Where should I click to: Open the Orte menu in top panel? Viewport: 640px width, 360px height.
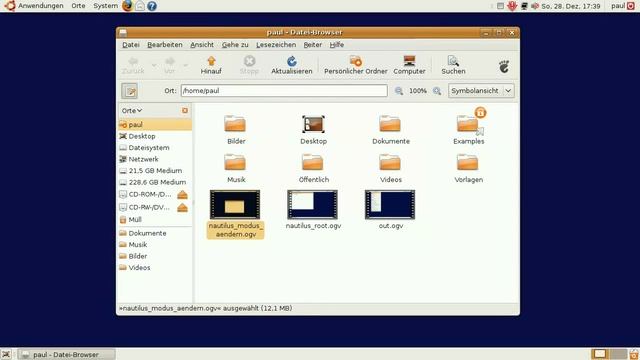tap(78, 6)
